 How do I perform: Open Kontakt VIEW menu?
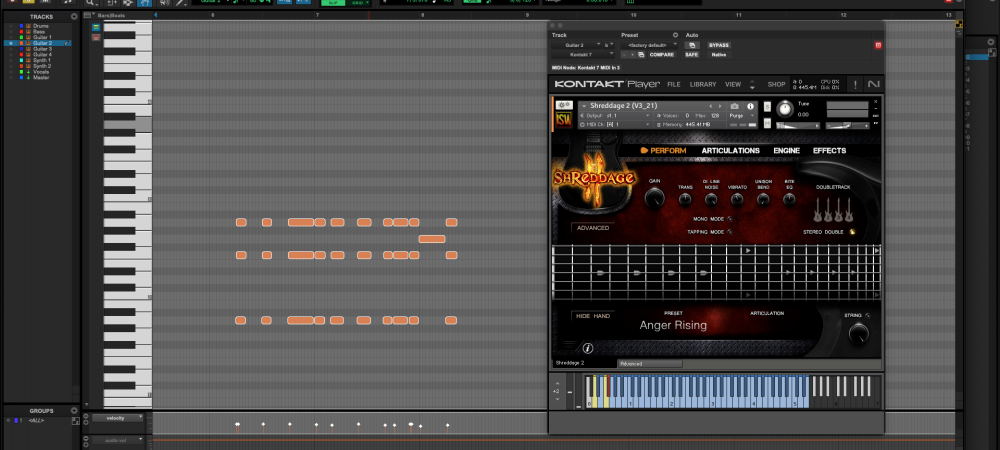733,84
